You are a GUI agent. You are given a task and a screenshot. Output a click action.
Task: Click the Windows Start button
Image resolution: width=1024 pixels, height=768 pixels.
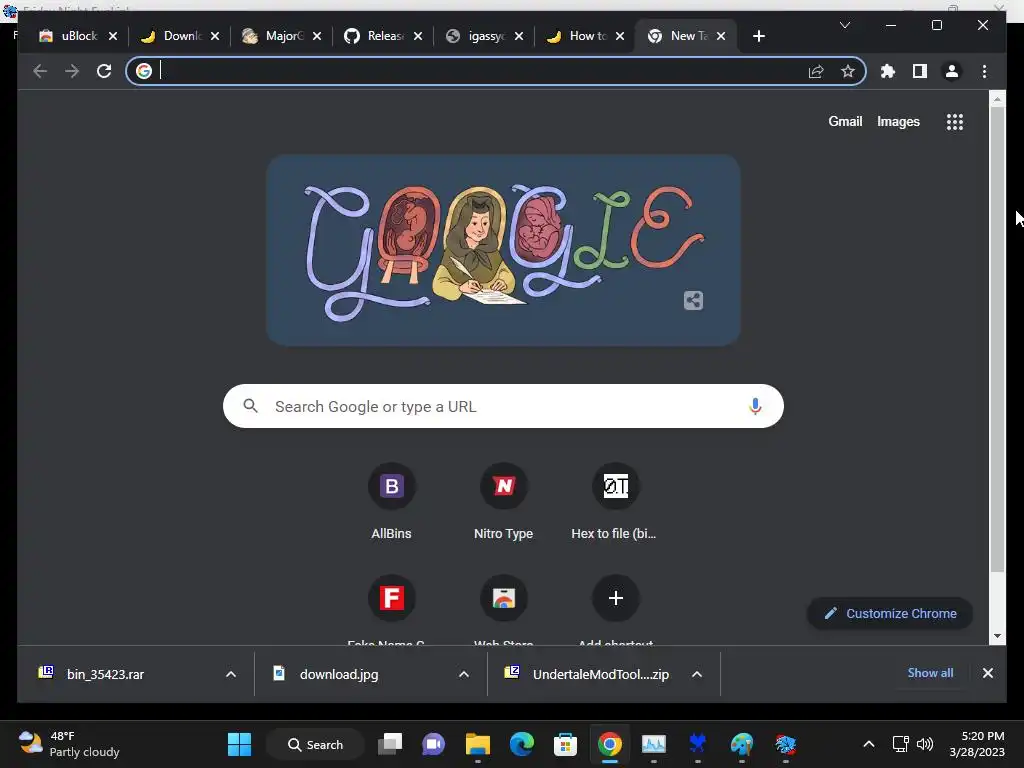239,744
